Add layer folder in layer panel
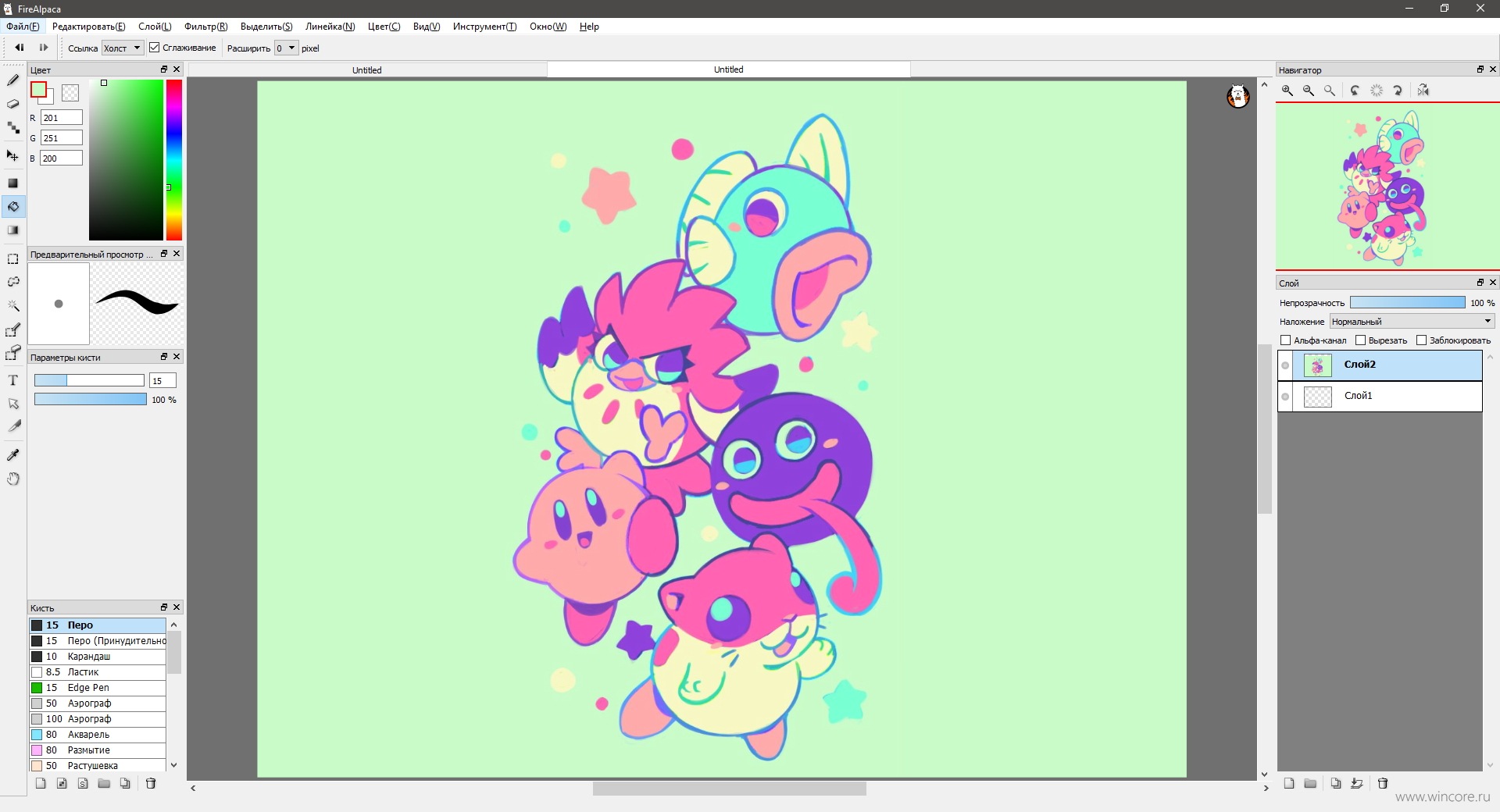Viewport: 1500px width, 812px height. click(1311, 783)
